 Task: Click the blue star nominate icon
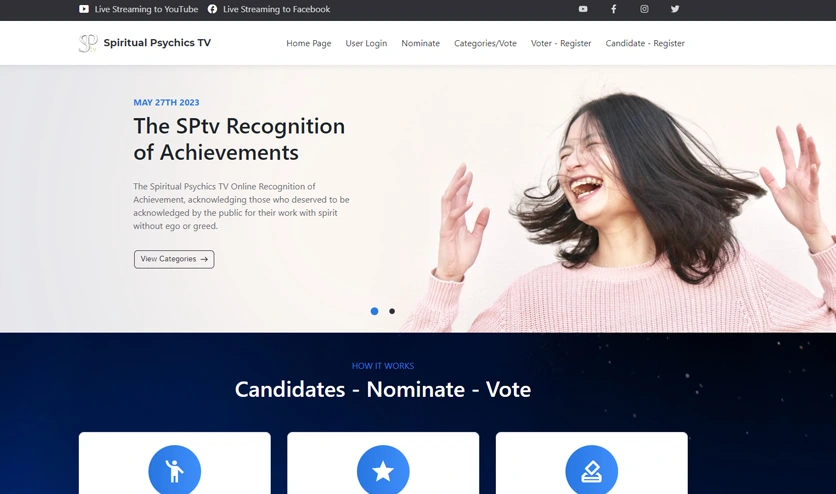point(383,471)
